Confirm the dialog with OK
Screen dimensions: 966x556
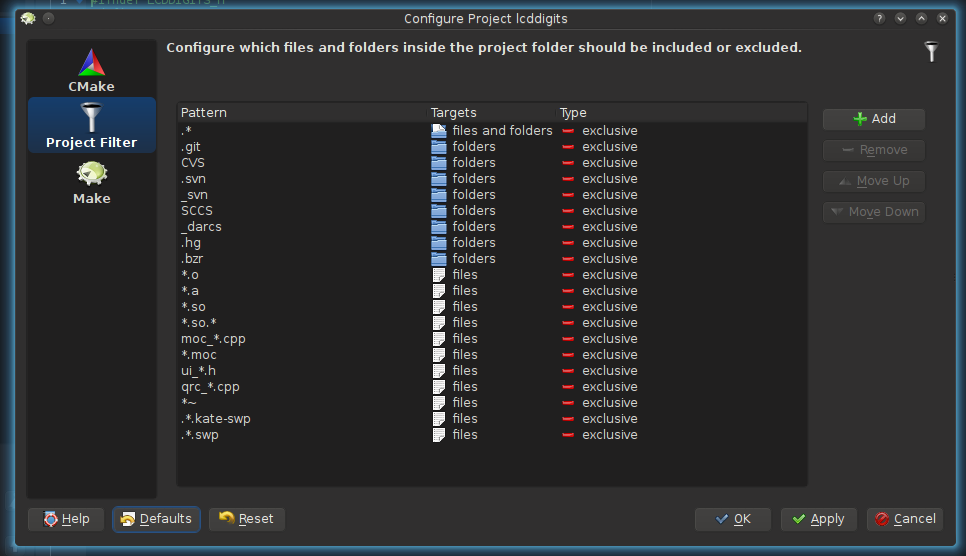[x=732, y=519]
